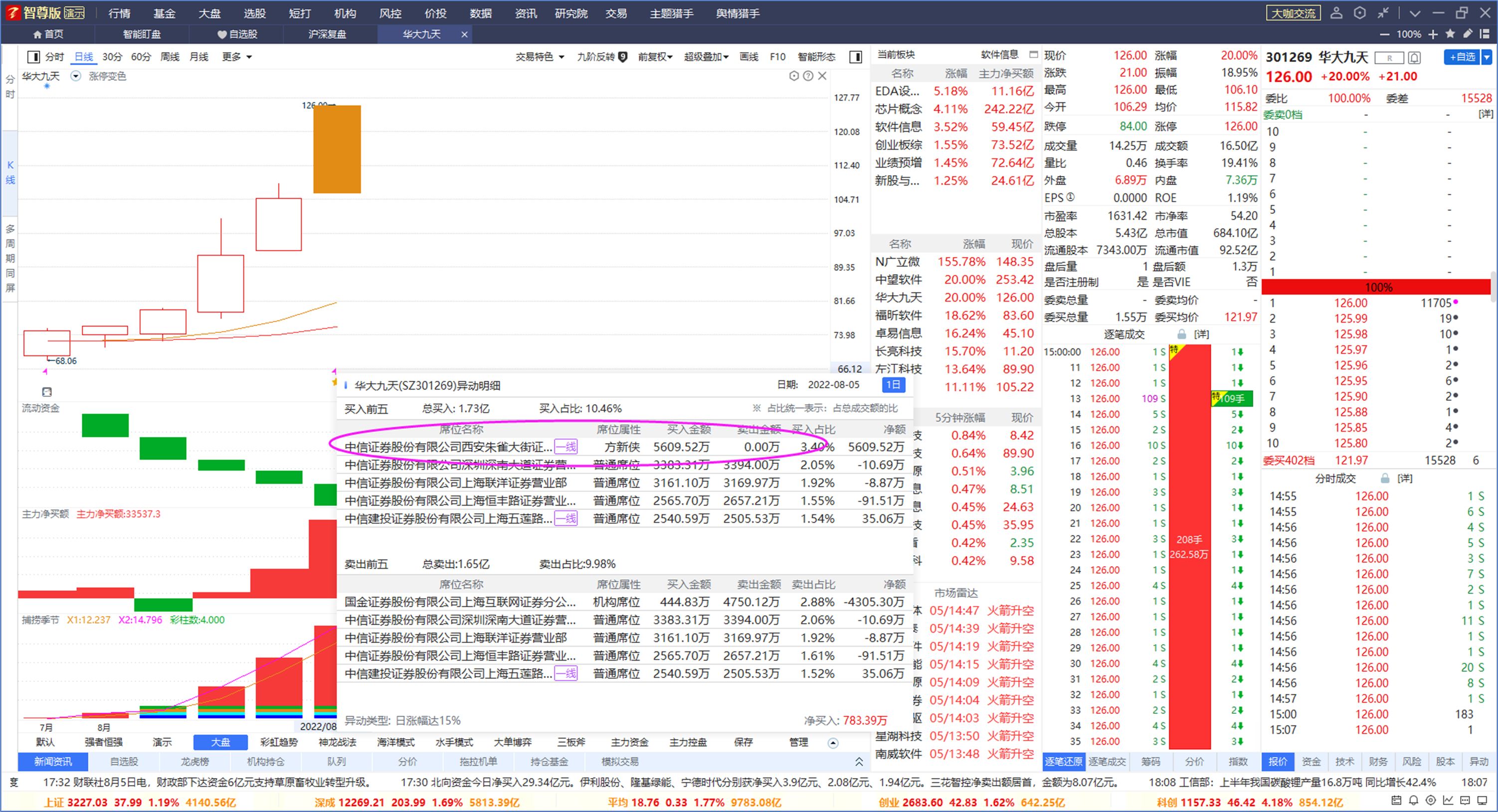Open the message bubble icon in status bar
This screenshot has height=812, width=1498.
[x=1466, y=801]
